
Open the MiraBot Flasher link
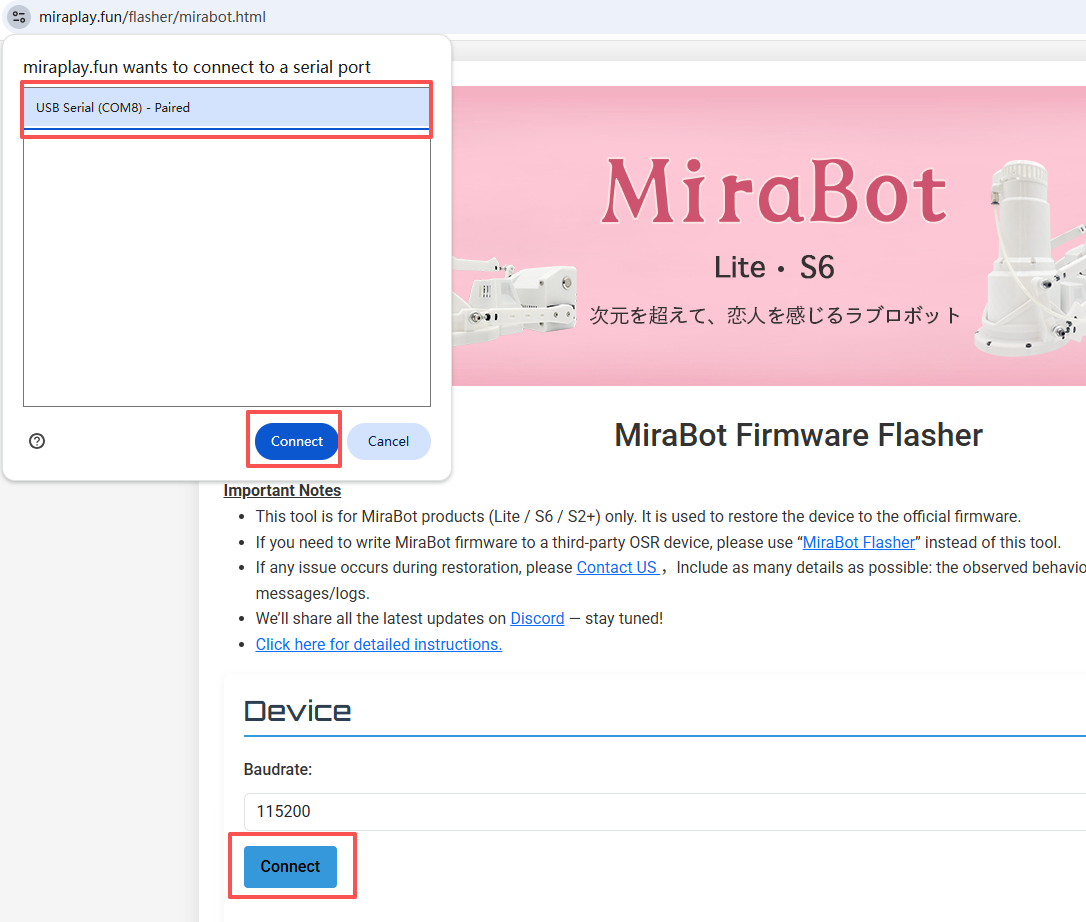tap(858, 542)
